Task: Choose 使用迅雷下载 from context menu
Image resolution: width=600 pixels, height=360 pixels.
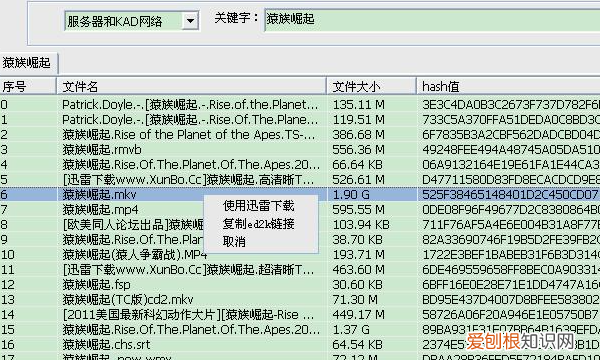Action: (x=258, y=206)
